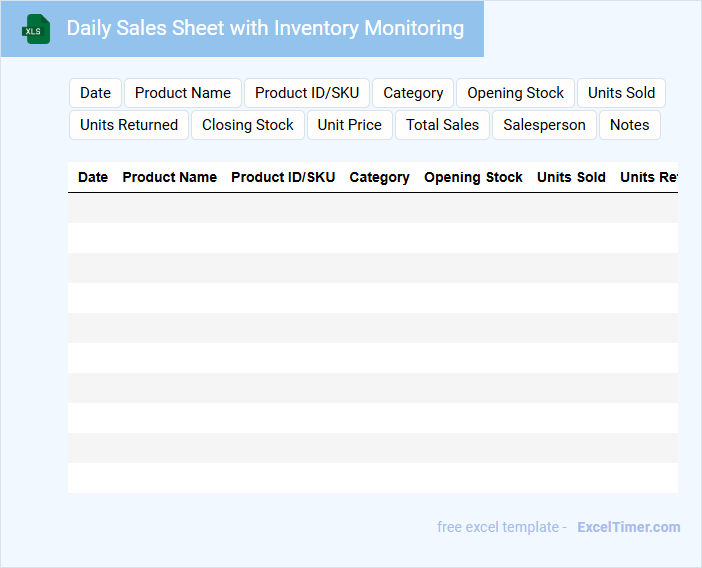
Task: Click the Units Sold table column header
Action: (x=571, y=177)
